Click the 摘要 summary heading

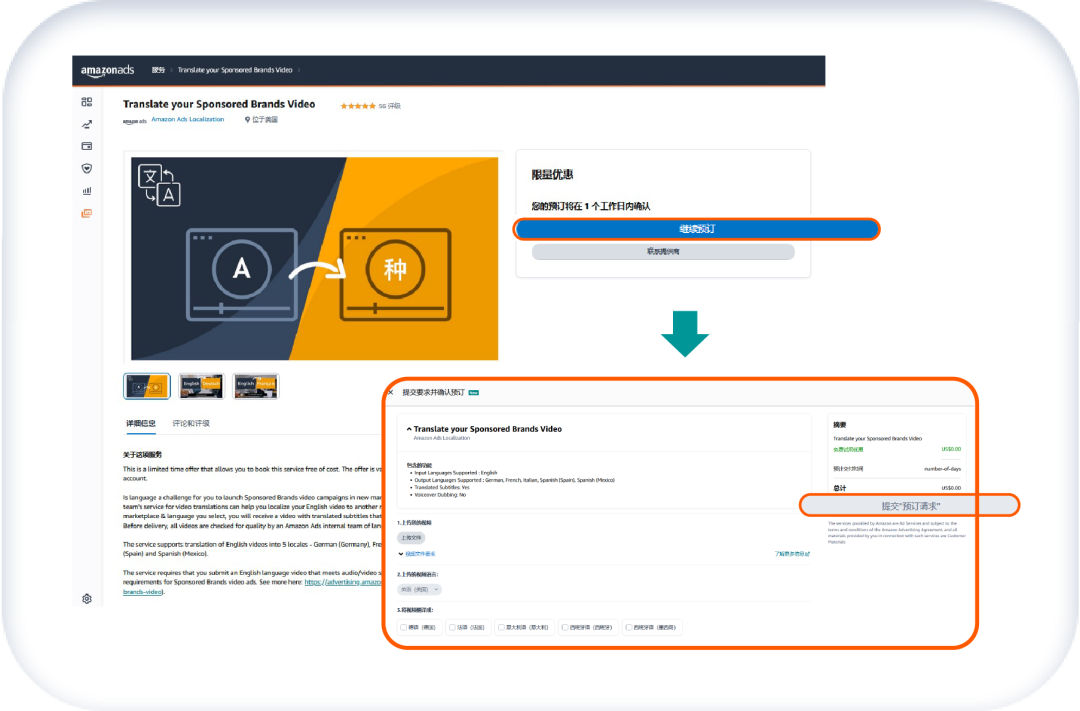coord(840,425)
